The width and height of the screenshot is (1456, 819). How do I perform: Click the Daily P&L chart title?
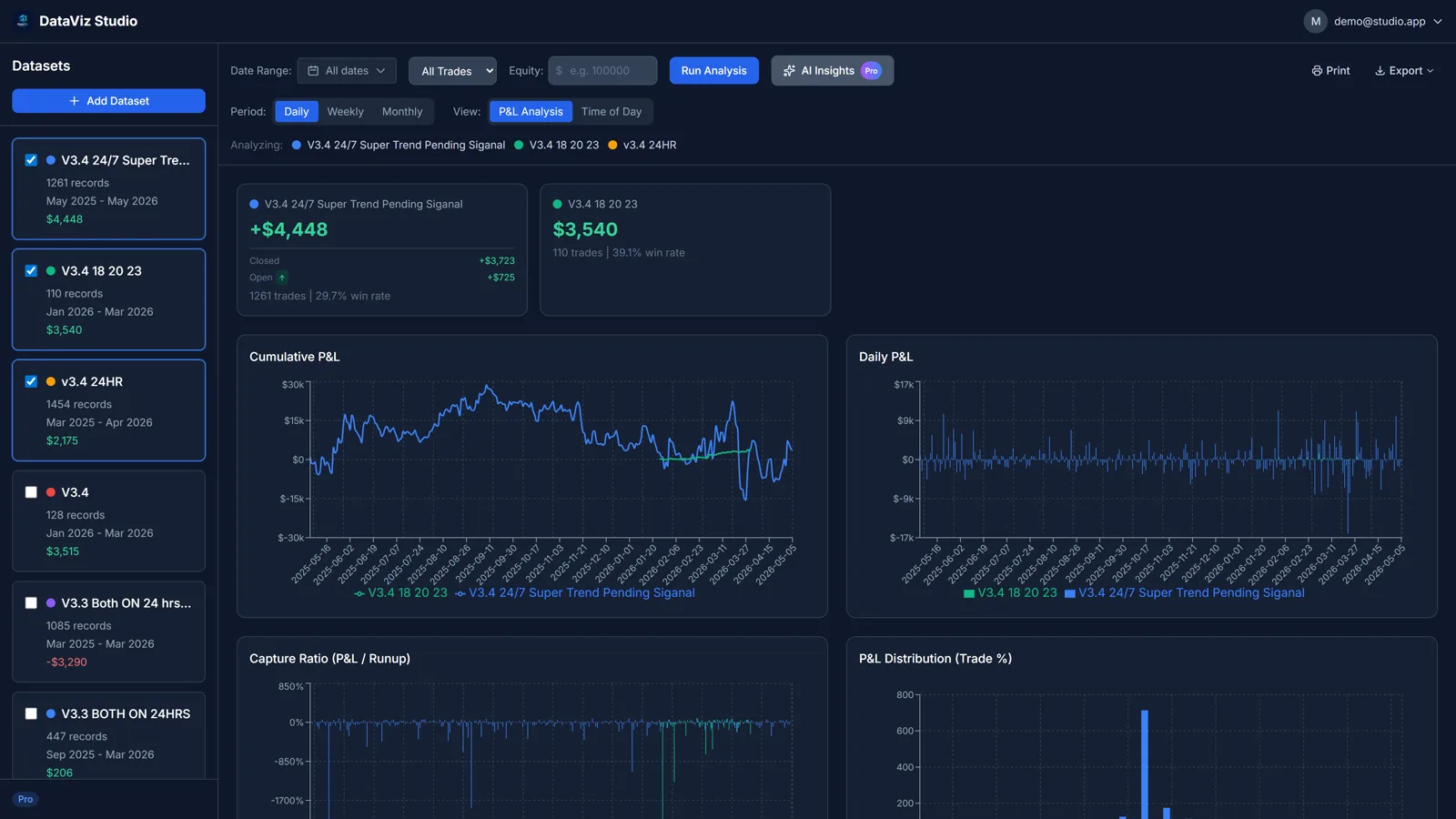[885, 357]
